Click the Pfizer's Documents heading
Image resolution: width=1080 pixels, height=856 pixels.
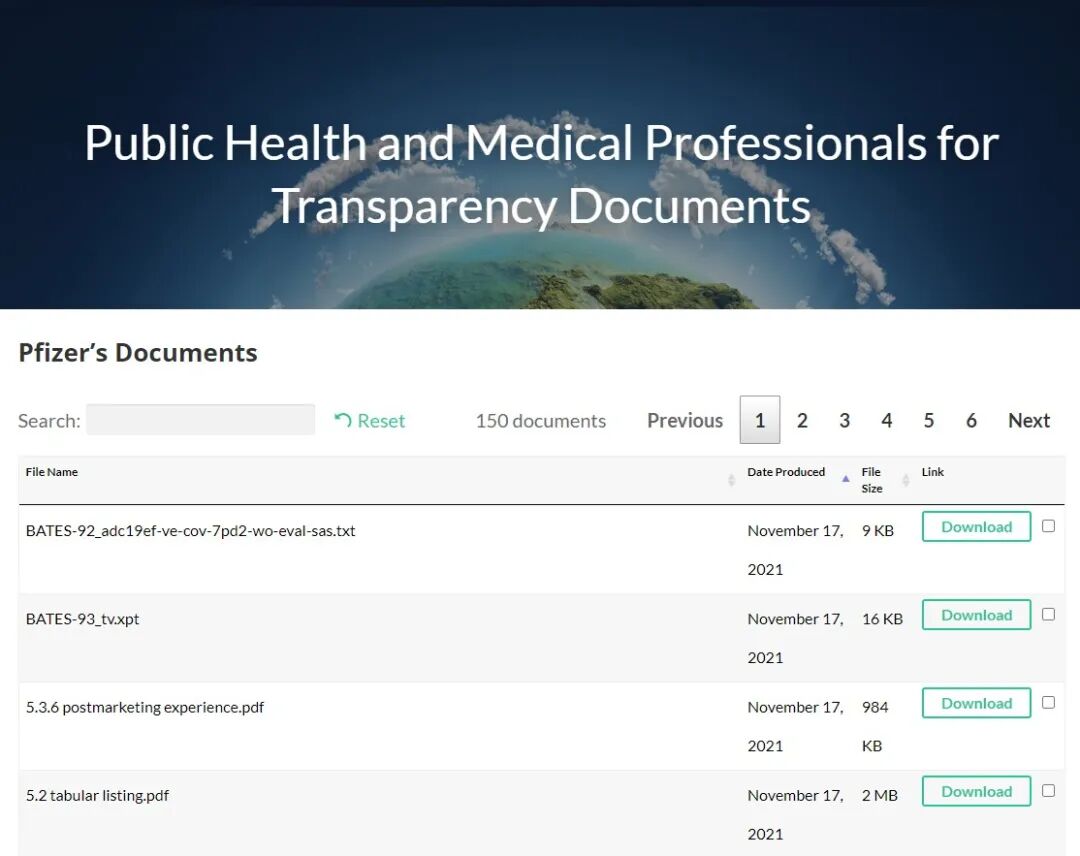point(138,353)
